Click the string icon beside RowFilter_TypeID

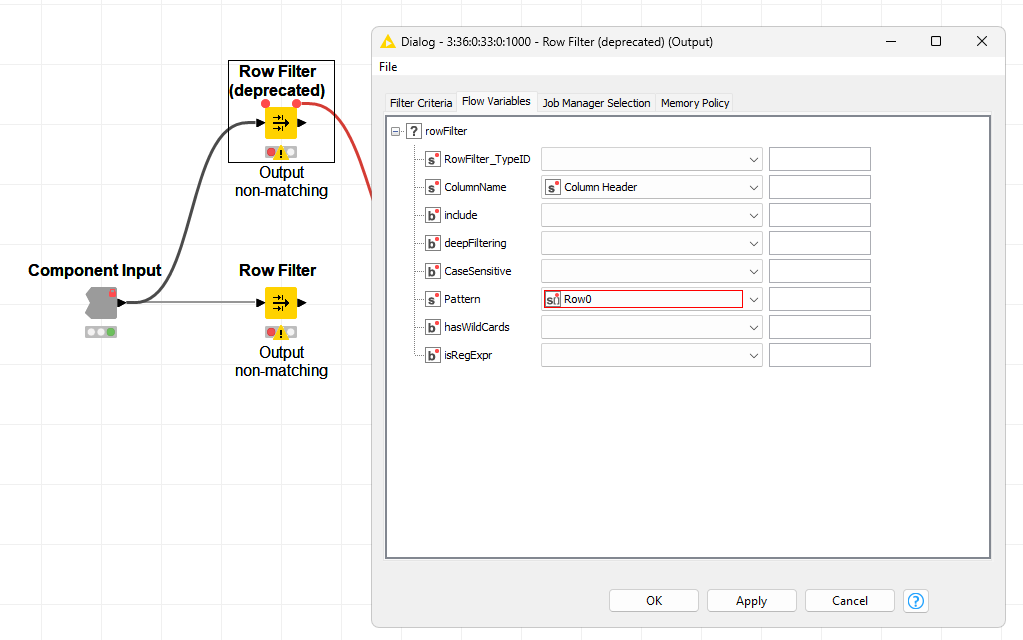coord(433,159)
